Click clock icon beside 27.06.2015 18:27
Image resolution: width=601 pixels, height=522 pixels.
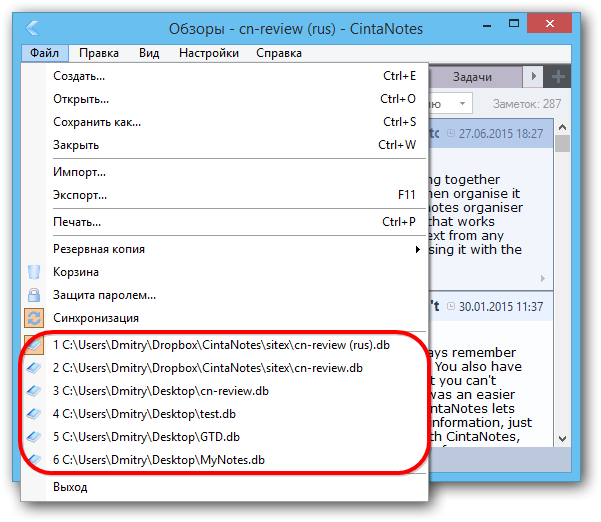pos(451,133)
